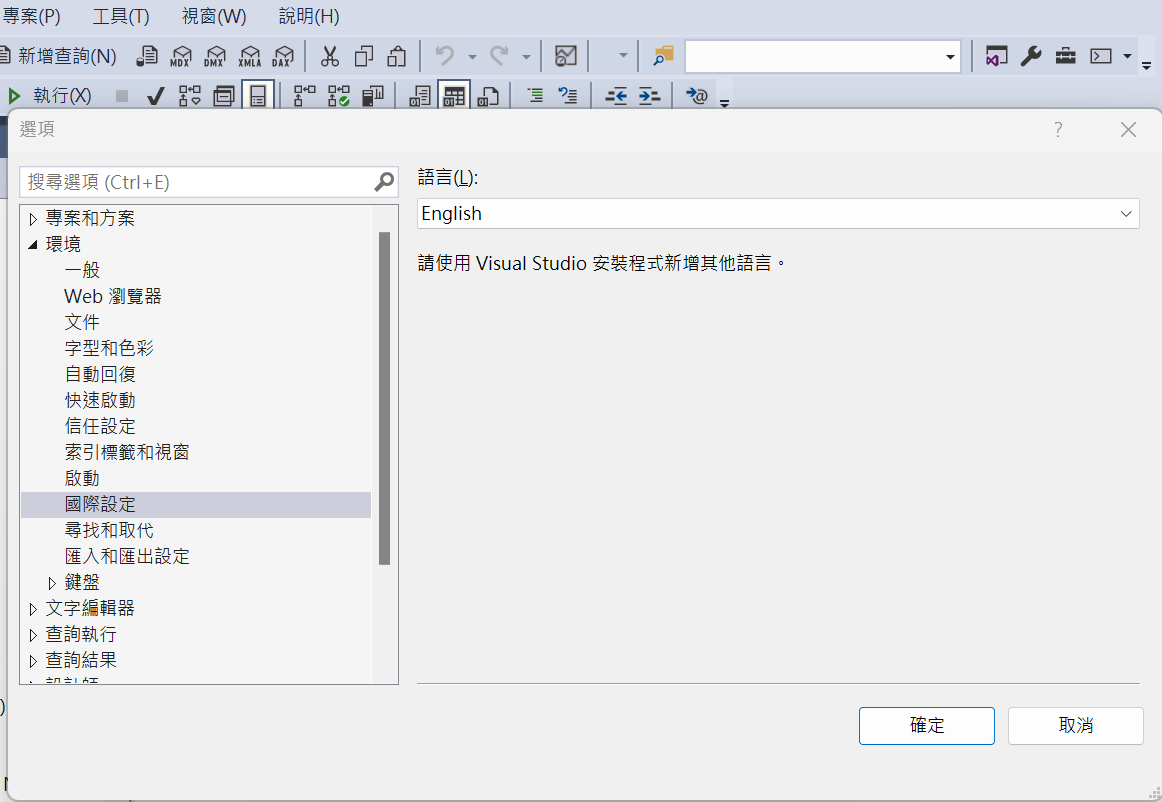Screen dimensions: 1162x802
Task: Select 快速啟動 tree item
Action: 100,400
